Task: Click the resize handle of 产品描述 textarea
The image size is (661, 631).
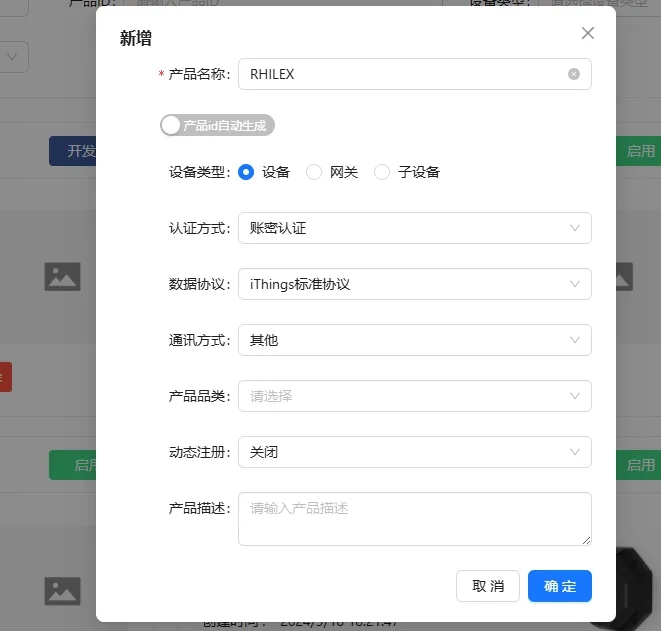Action: [x=586, y=540]
